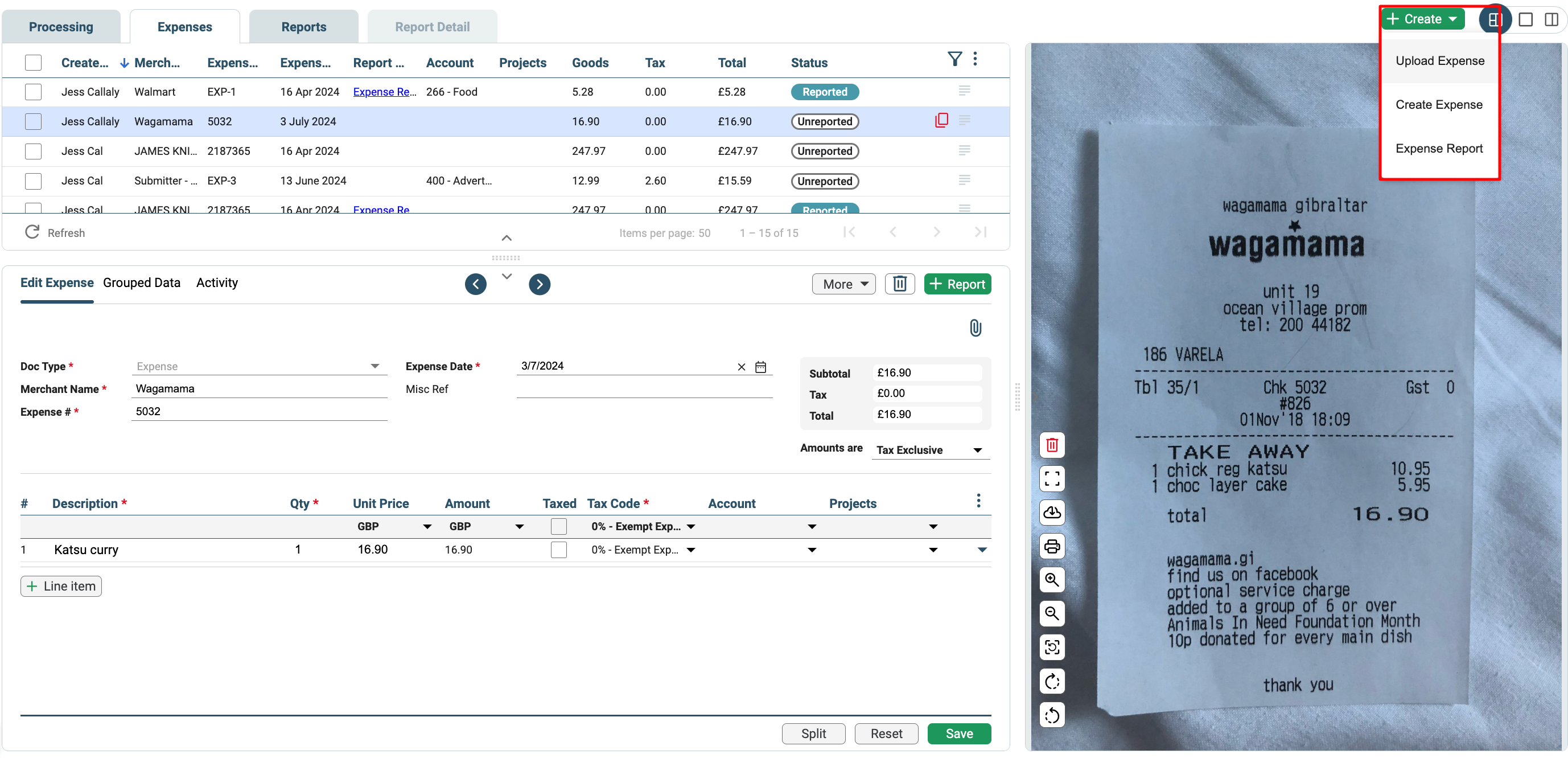Check the Walmart expense row checkbox
The image size is (1568, 758).
coord(33,91)
